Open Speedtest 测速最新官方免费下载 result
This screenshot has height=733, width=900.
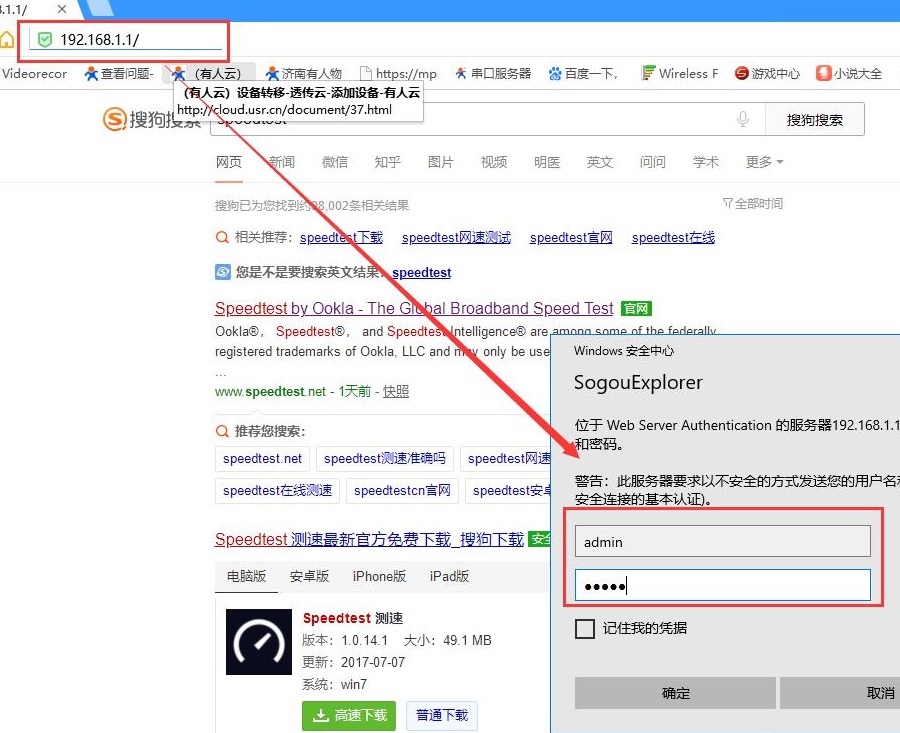click(x=369, y=540)
